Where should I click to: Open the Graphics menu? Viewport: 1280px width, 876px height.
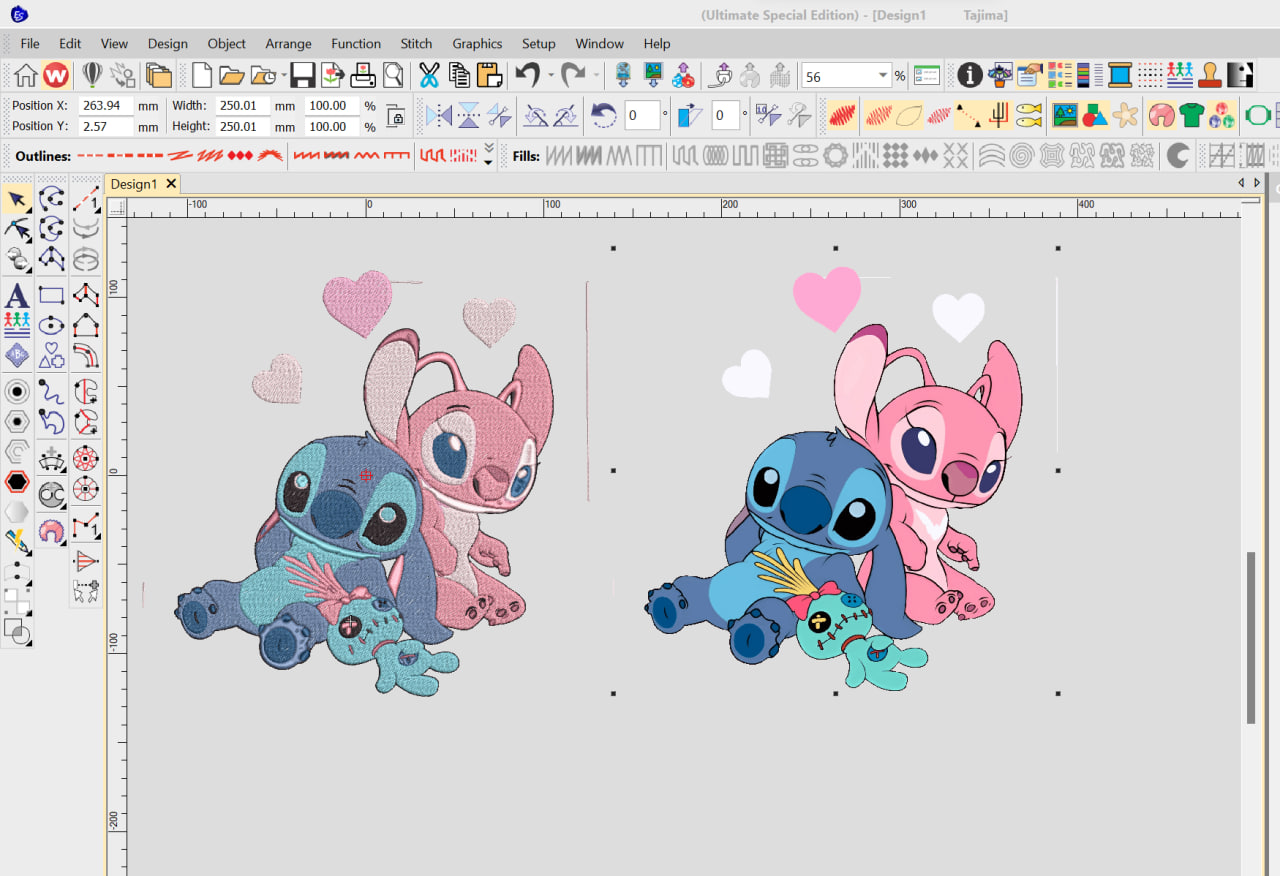click(477, 43)
